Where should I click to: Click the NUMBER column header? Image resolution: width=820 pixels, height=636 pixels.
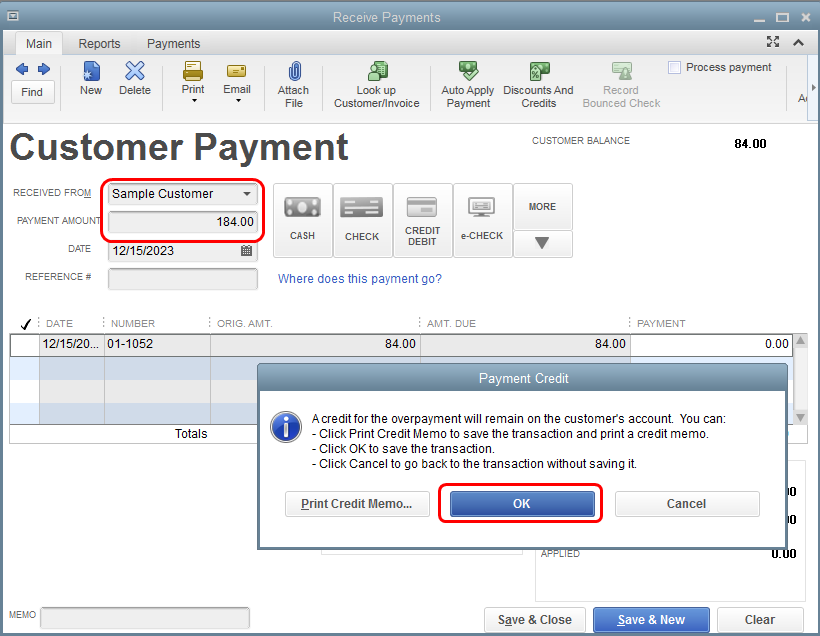click(x=133, y=324)
